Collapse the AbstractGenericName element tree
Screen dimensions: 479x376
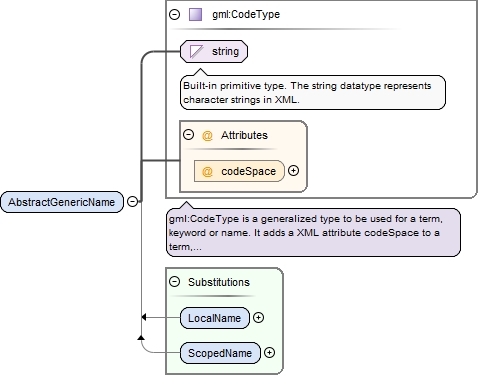[133, 202]
